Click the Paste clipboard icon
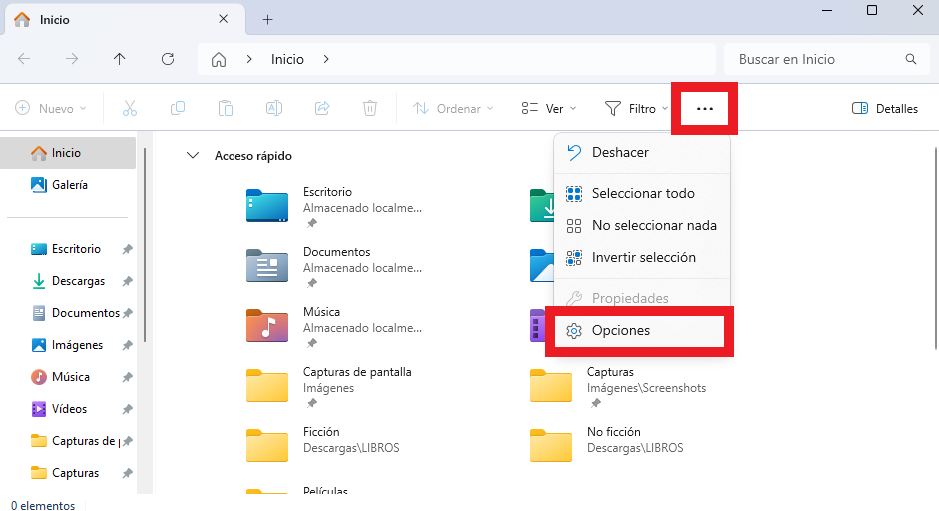 tap(226, 108)
